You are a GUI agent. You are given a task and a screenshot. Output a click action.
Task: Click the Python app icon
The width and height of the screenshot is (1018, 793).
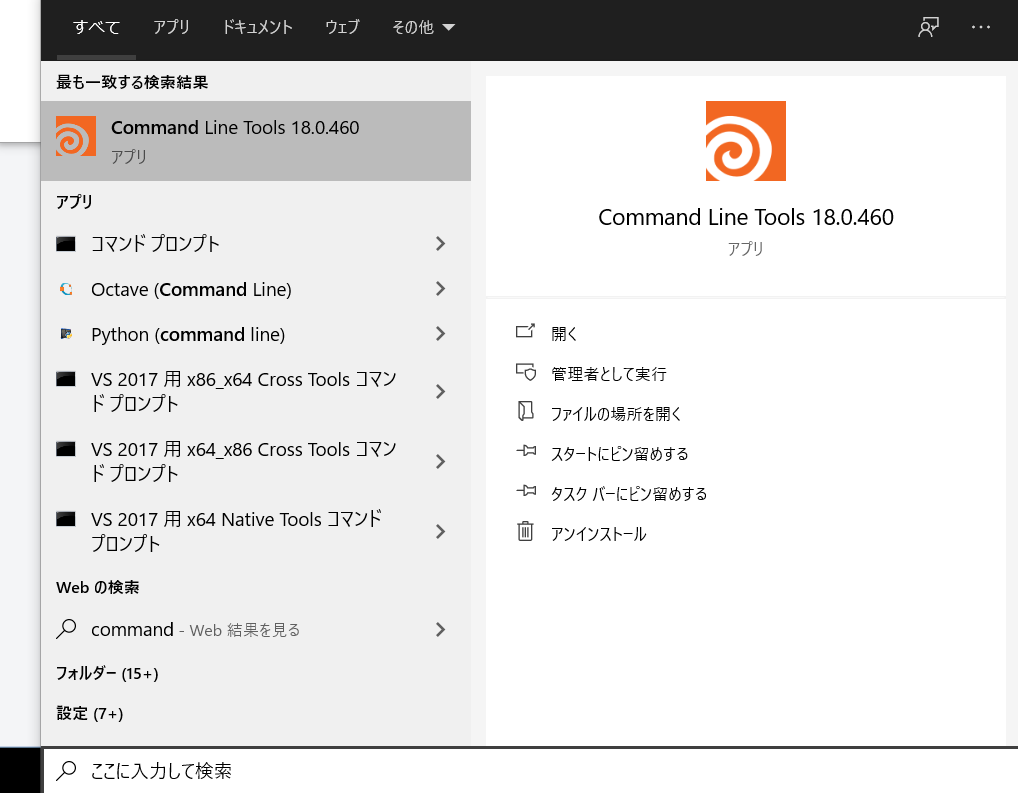[66, 334]
